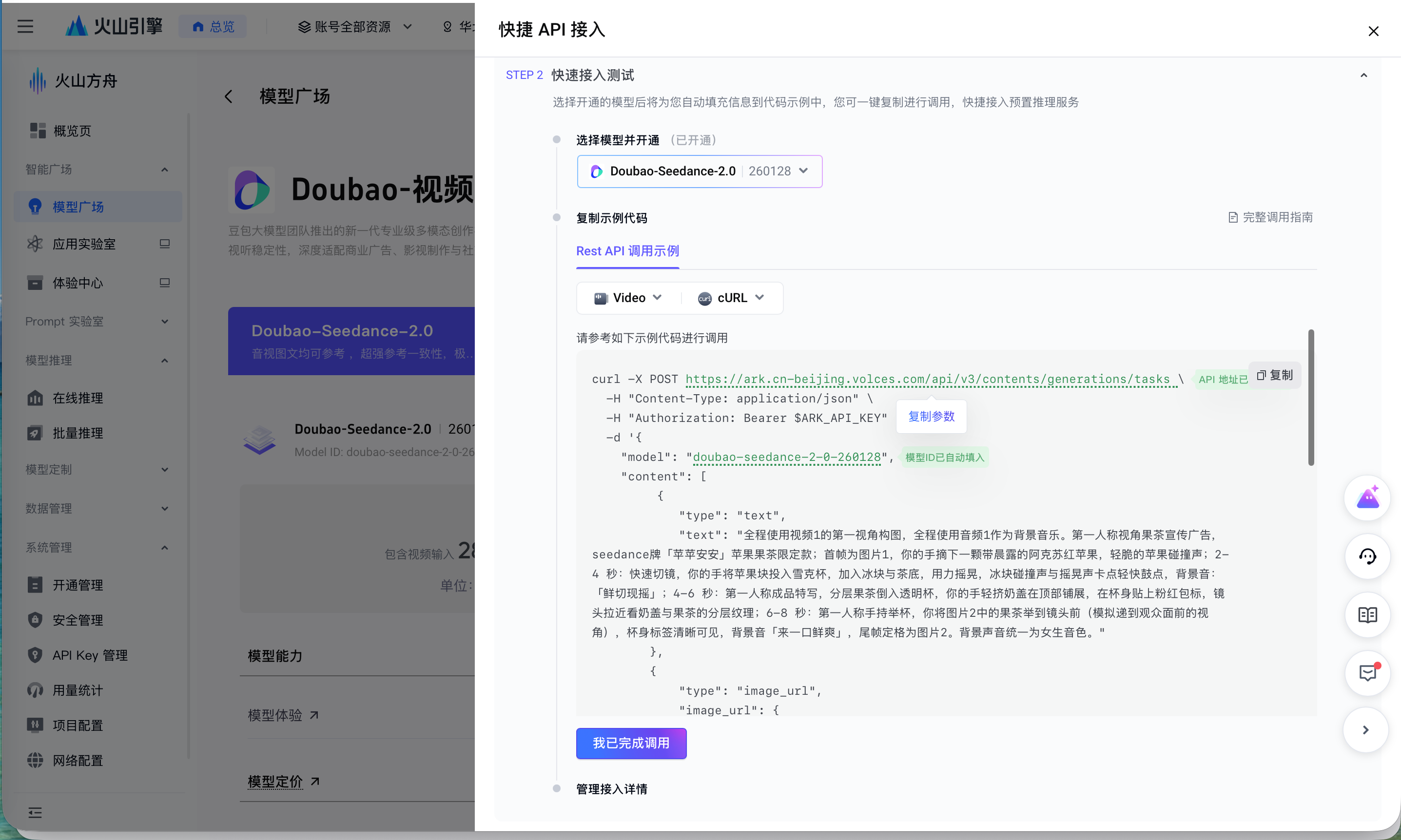Open the 完整调用指南 link
The image size is (1401, 840).
[x=1270, y=217]
